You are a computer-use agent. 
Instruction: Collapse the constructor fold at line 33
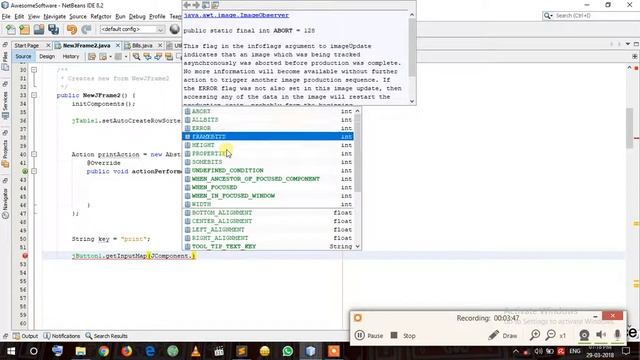pos(34,95)
